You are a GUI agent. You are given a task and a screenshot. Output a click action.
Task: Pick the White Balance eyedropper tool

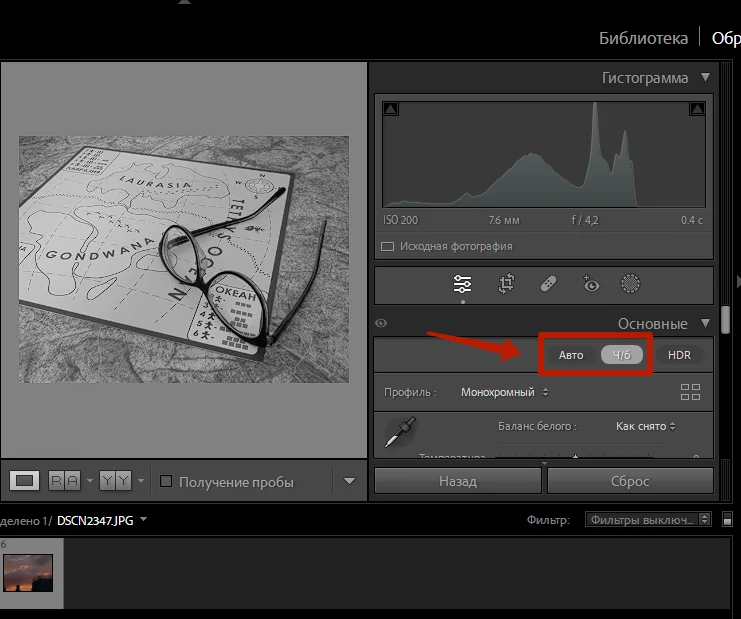tap(403, 433)
